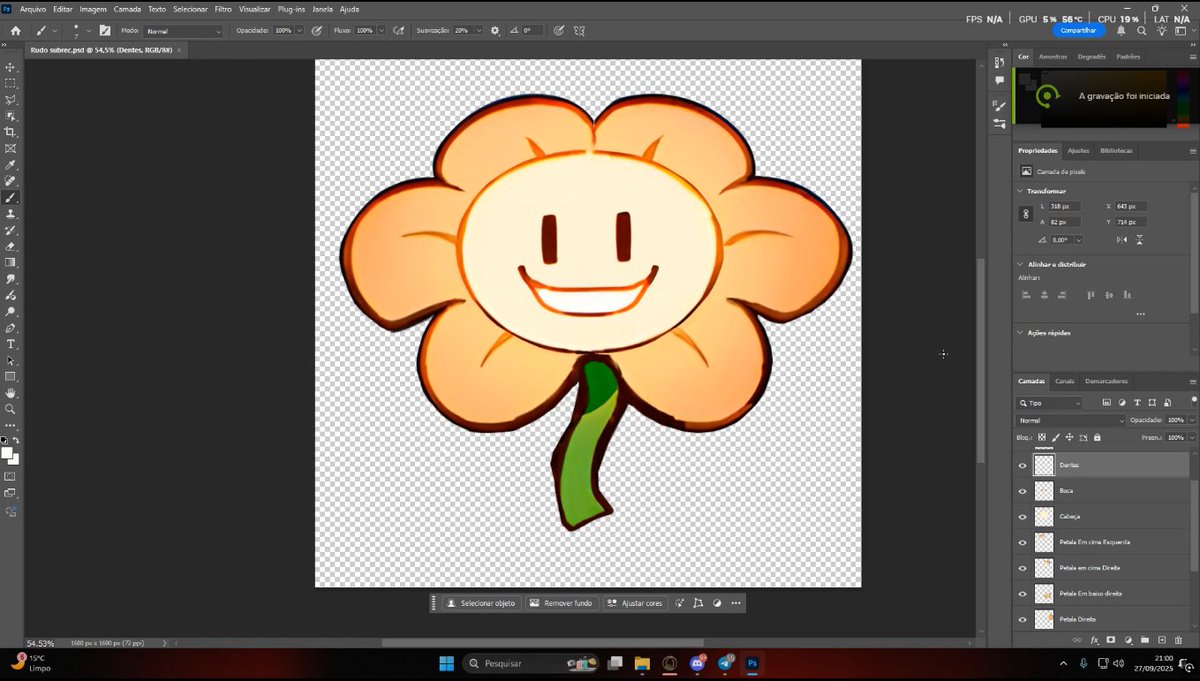This screenshot has height=681, width=1200.
Task: Collapse the Transformar section in Propriedades
Action: pos(1020,191)
